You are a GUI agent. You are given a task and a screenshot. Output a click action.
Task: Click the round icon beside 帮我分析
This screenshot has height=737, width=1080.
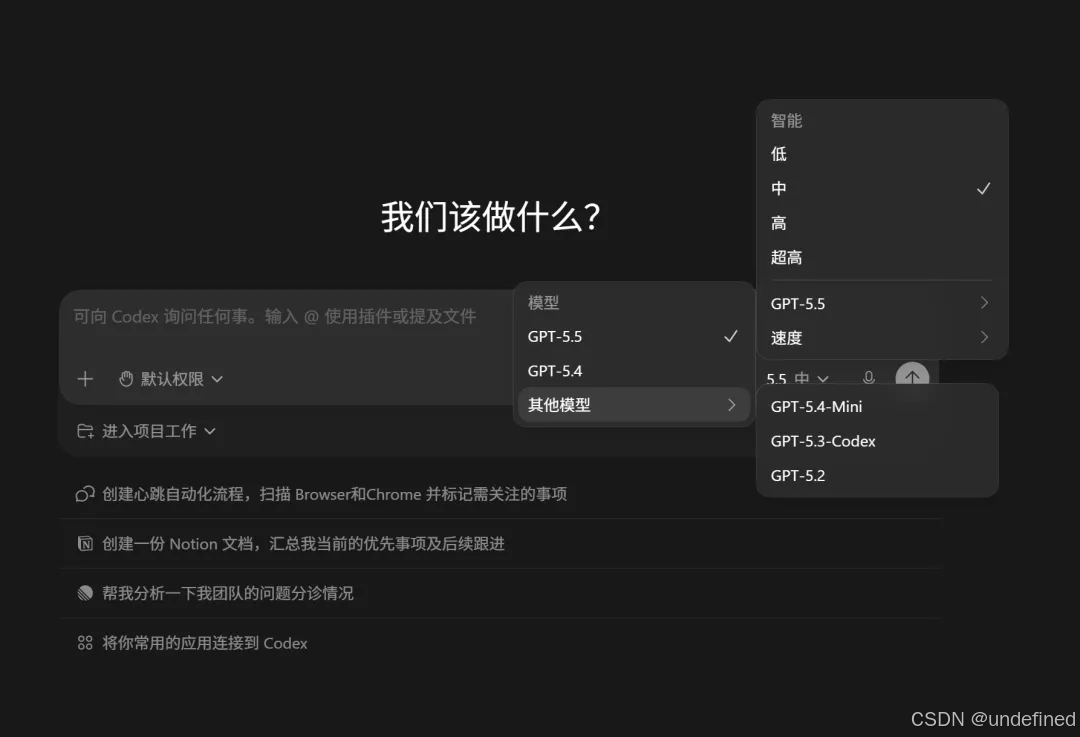[x=85, y=593]
